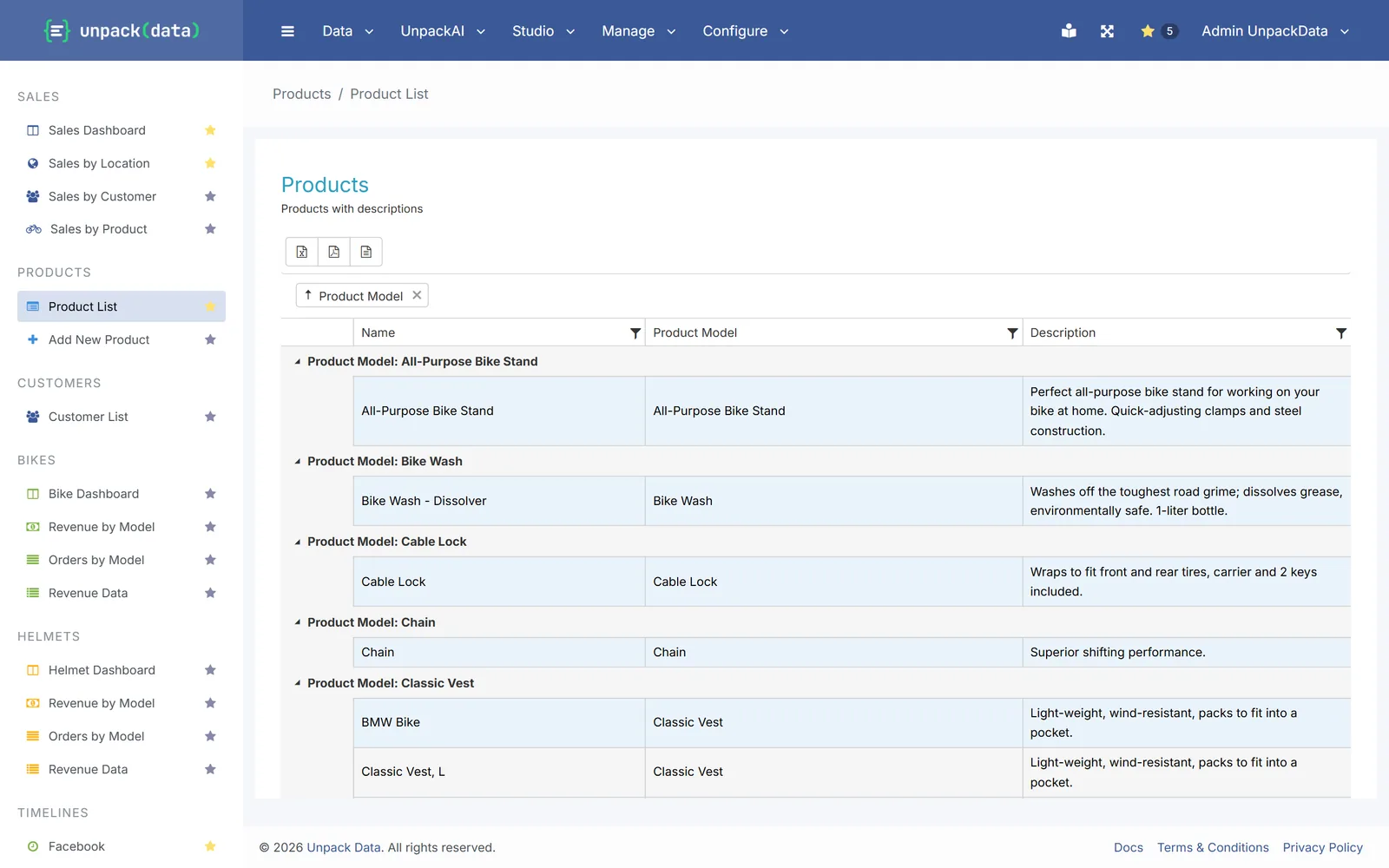The image size is (1389, 868).
Task: Open the Data menu
Action: tap(347, 31)
